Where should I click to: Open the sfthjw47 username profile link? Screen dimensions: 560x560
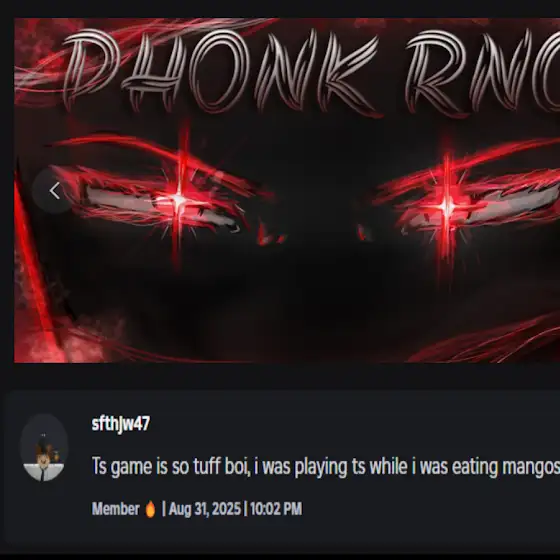coord(121,424)
